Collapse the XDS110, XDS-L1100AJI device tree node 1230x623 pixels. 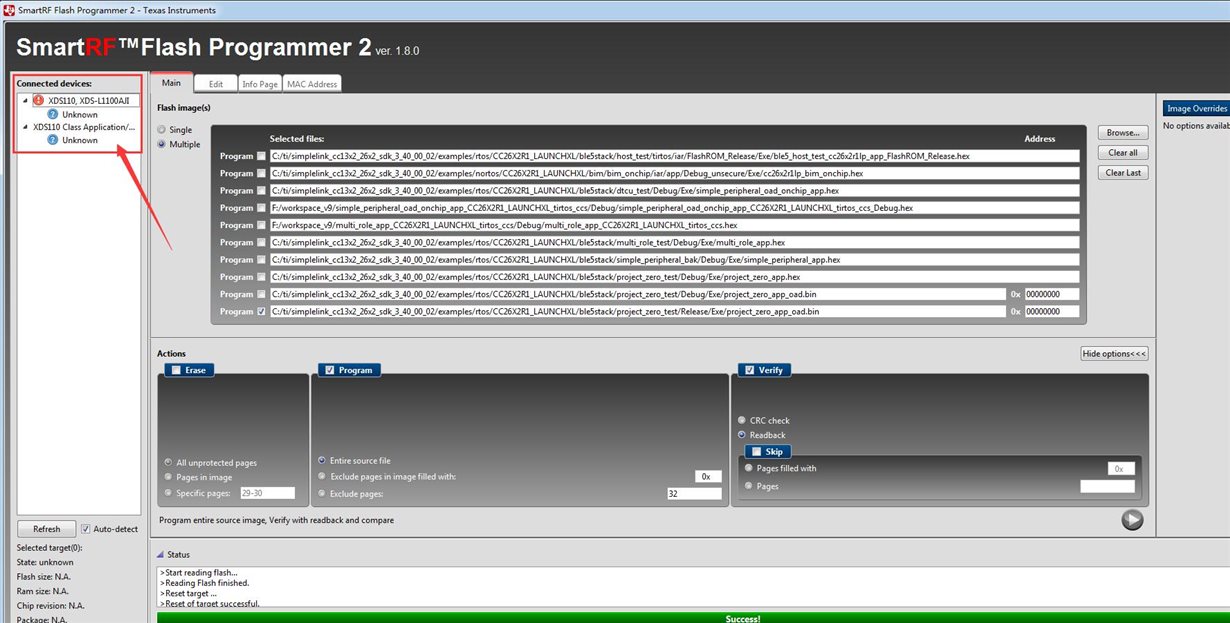point(25,100)
